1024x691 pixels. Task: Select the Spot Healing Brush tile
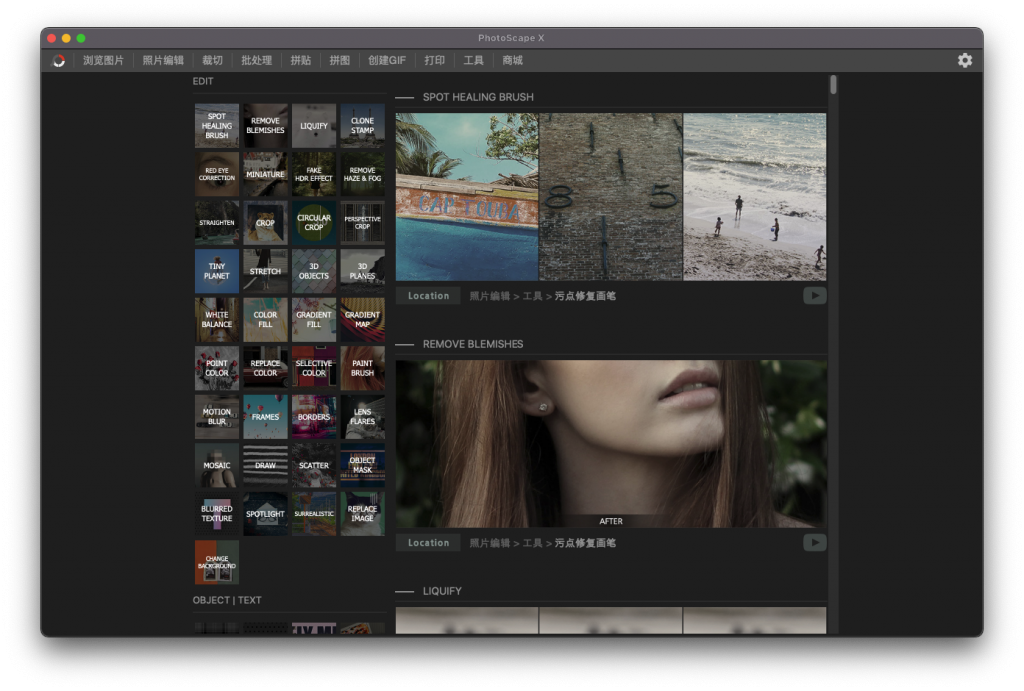(x=217, y=125)
